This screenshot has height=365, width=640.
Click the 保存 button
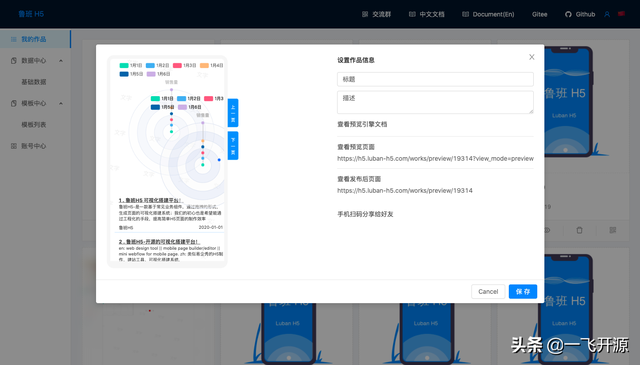[523, 292]
